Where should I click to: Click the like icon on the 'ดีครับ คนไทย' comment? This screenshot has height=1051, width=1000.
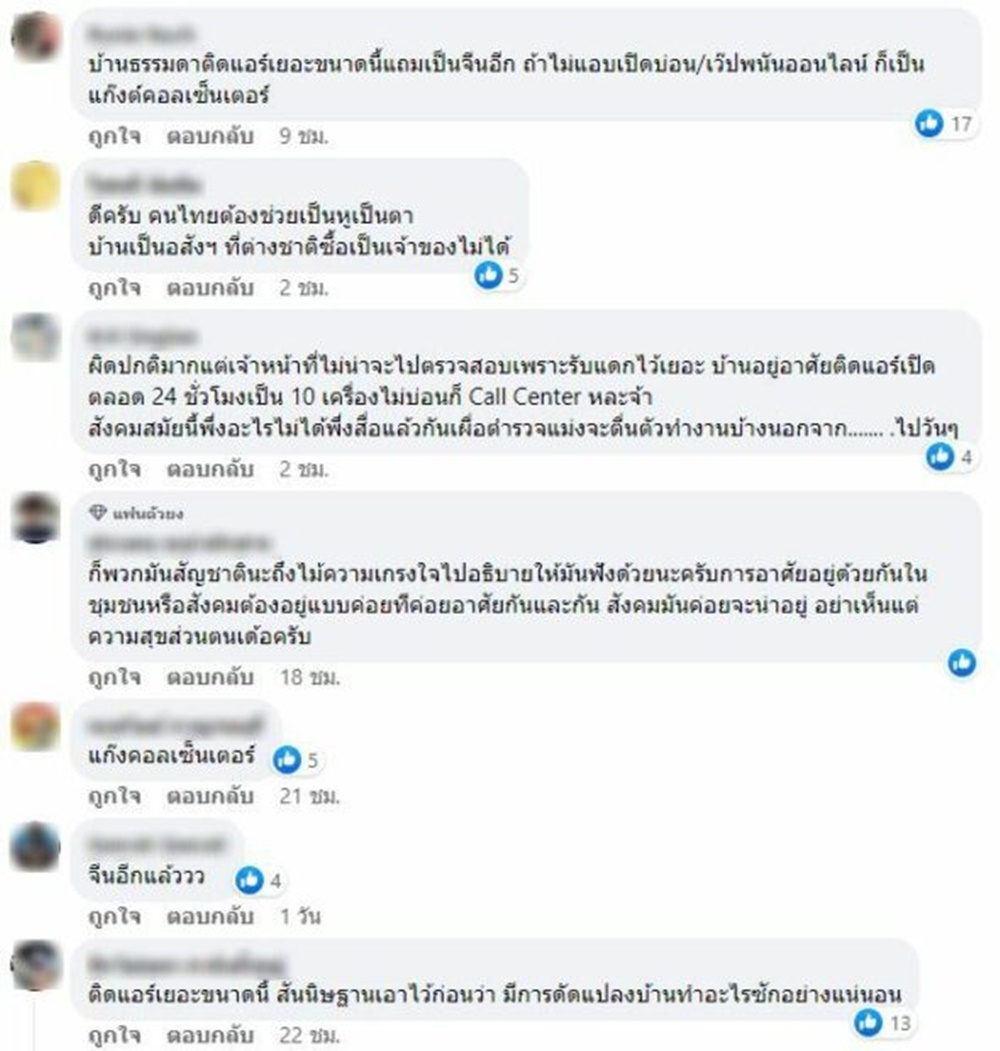pos(488,275)
